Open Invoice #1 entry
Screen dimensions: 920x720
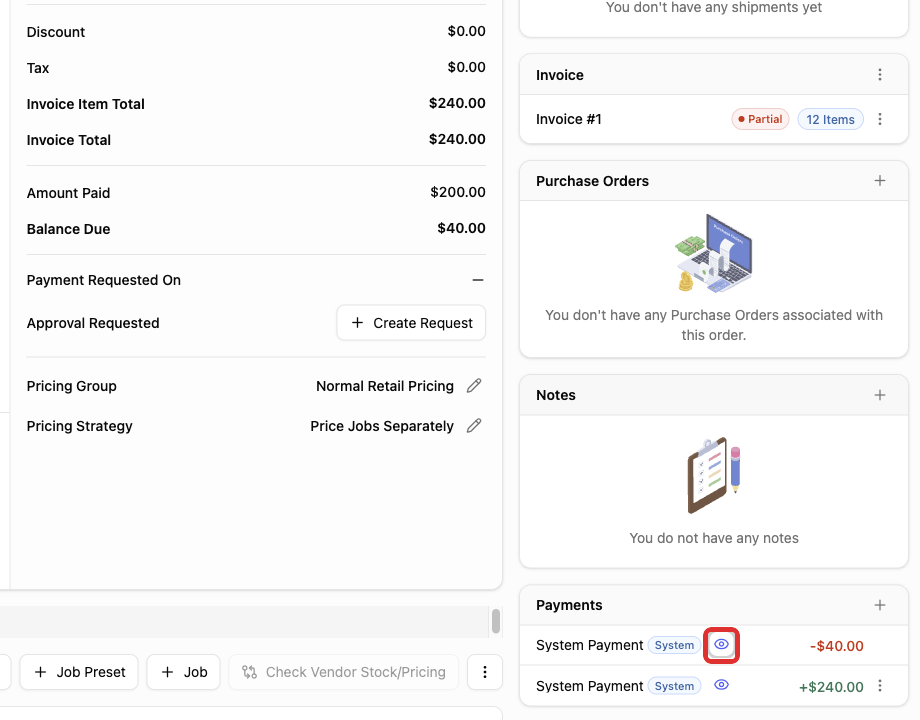click(569, 119)
